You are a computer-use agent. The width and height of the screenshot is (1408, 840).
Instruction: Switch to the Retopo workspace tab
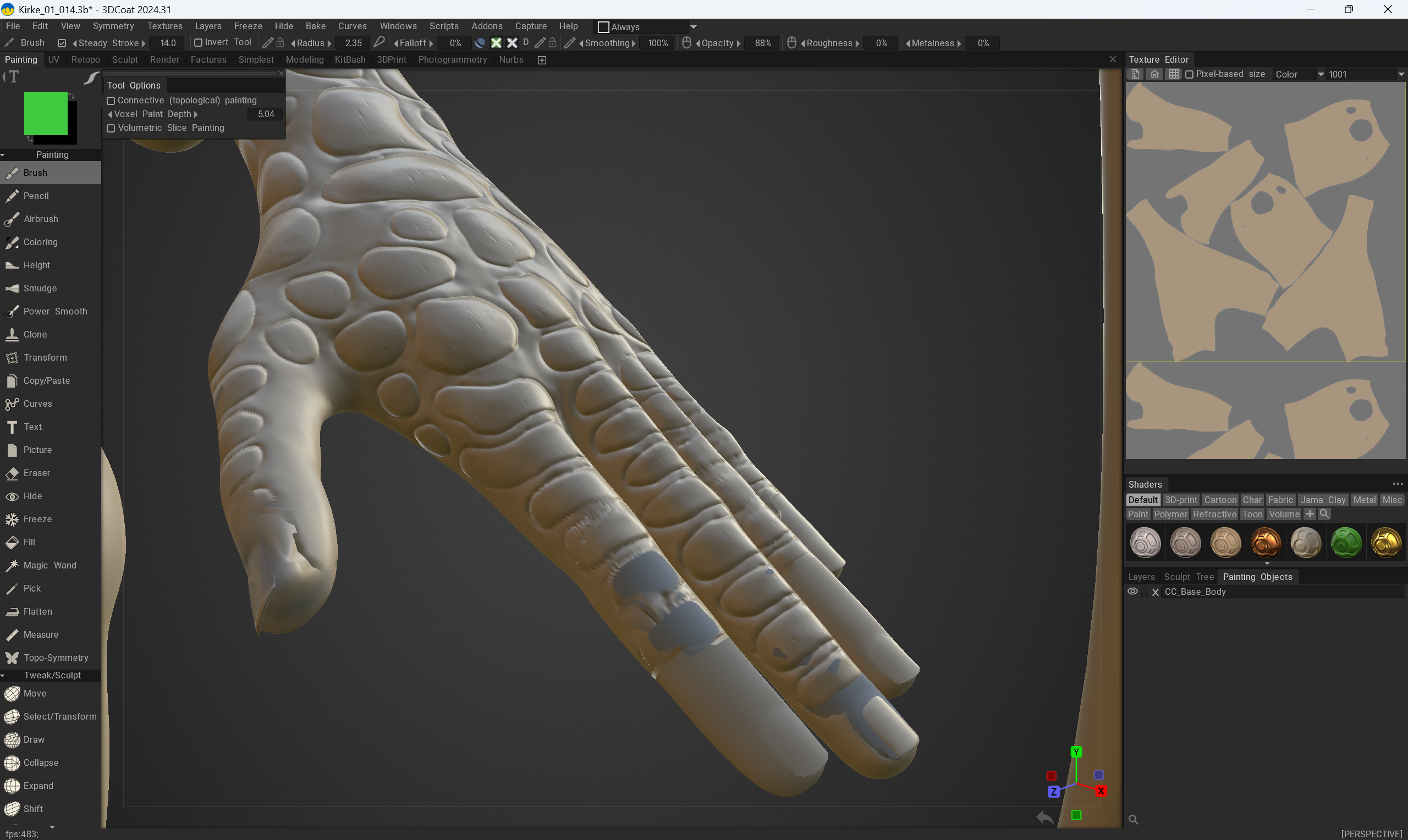[85, 59]
